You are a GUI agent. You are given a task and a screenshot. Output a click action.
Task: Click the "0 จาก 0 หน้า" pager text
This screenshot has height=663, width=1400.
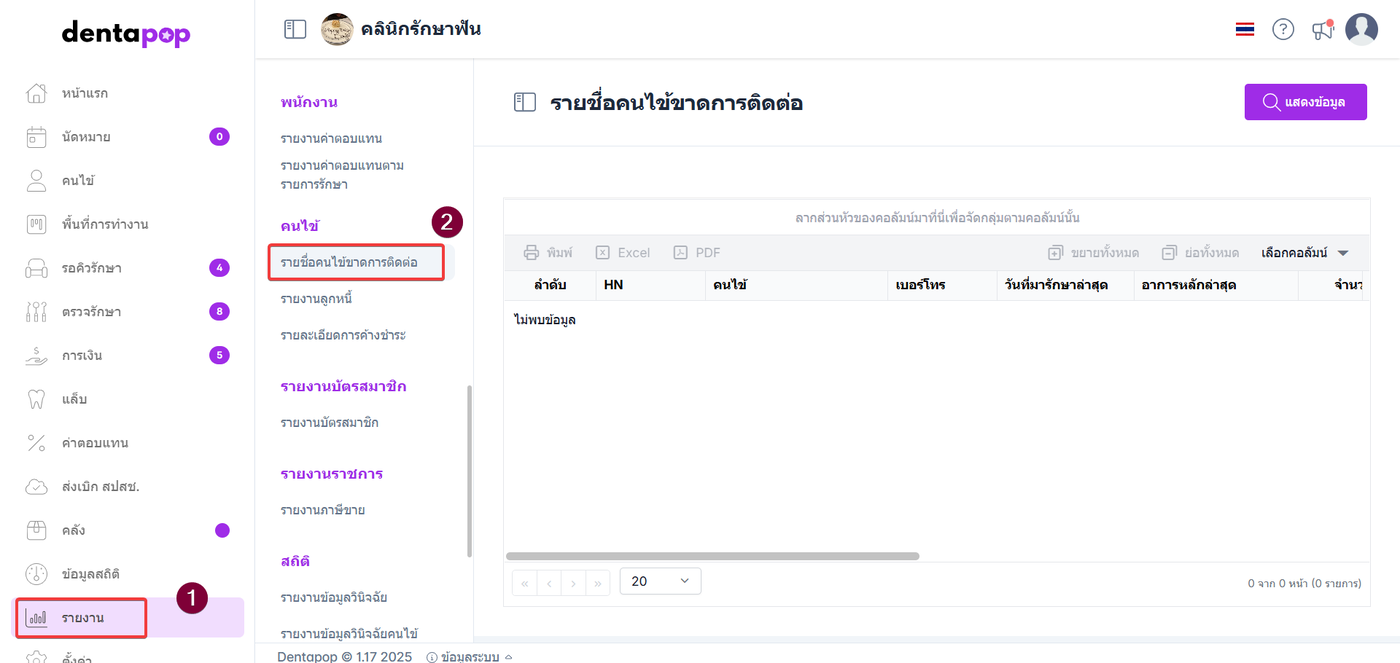pyautogui.click(x=1303, y=583)
